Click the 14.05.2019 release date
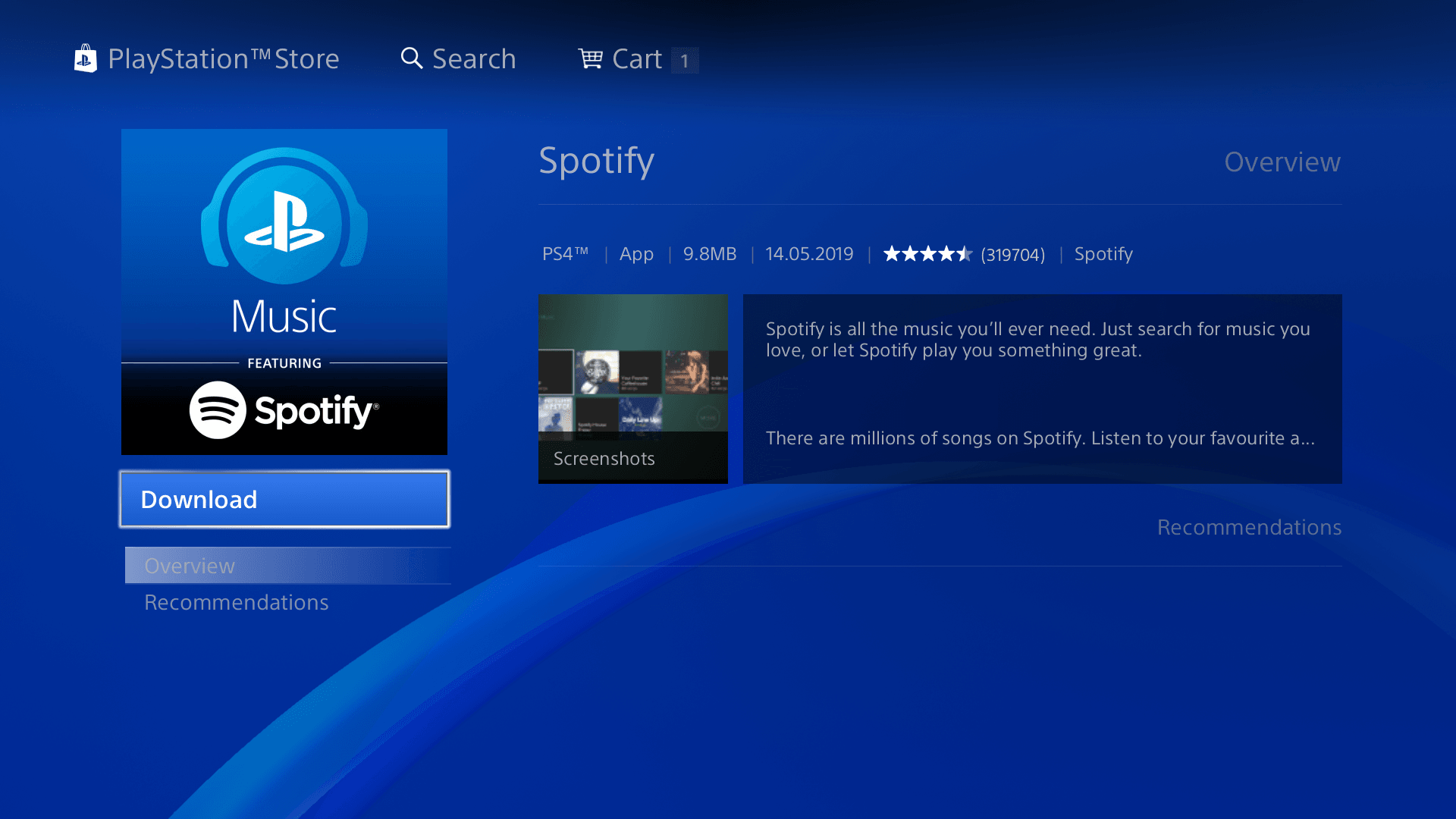Viewport: 1456px width, 819px height. tap(809, 254)
